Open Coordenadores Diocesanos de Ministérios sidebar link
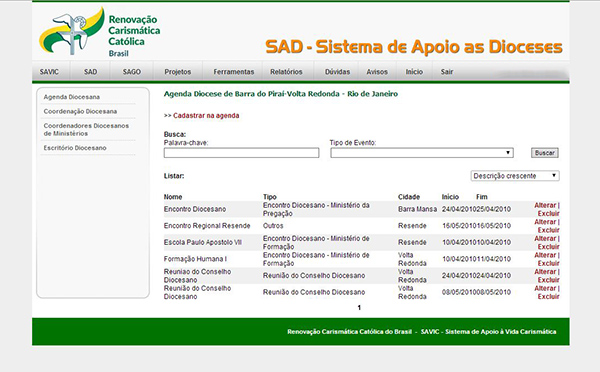Viewport: 600px width, 372px height. click(86, 129)
